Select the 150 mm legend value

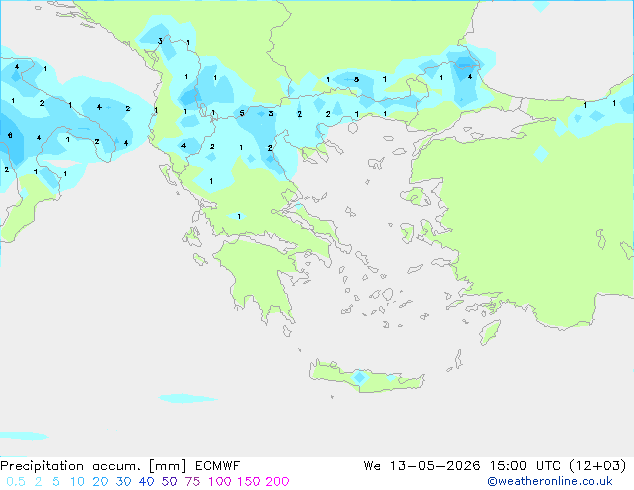pyautogui.click(x=248, y=482)
